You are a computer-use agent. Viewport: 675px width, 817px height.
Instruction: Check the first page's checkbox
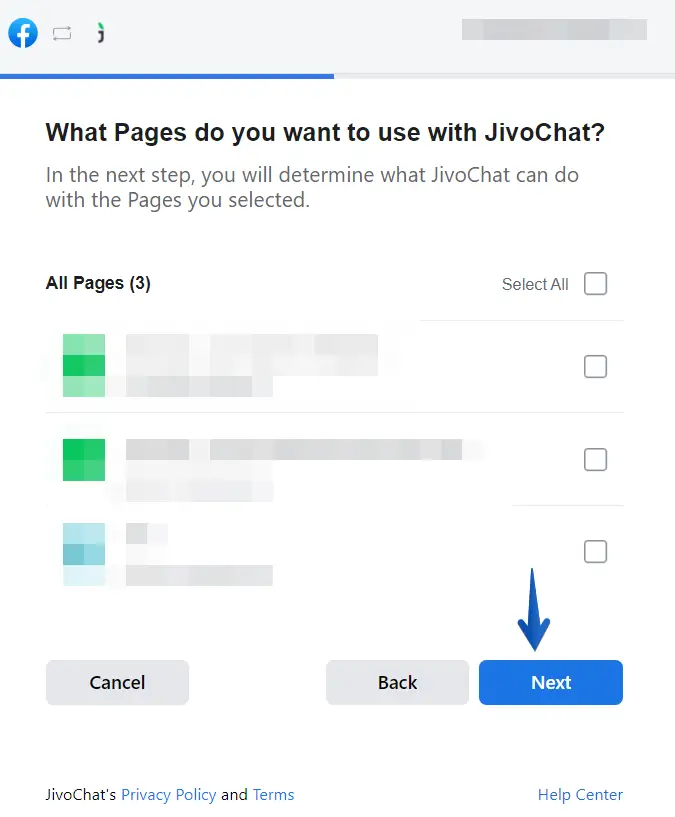(x=595, y=367)
